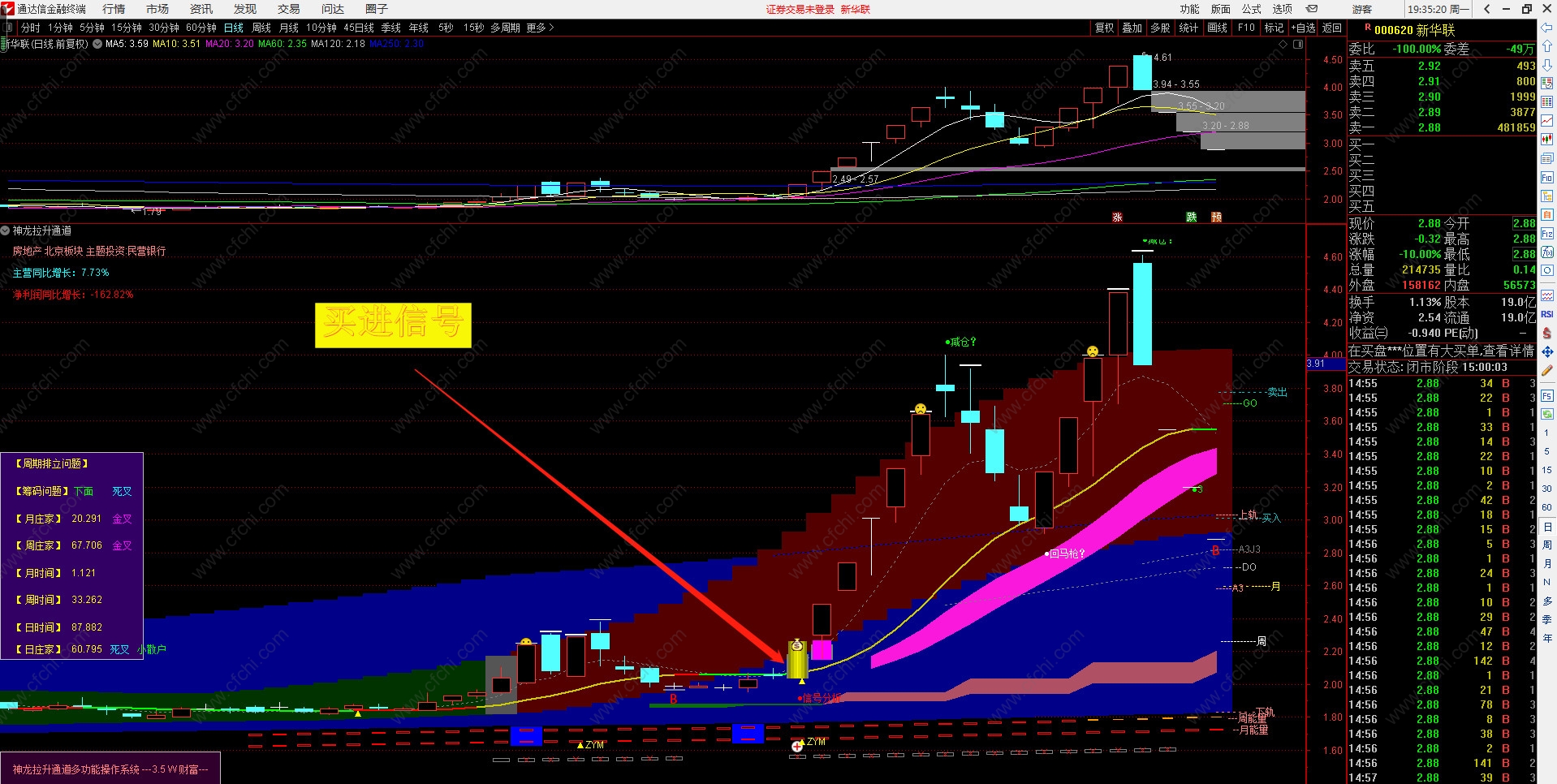Toggle the small square at chart top-right

point(1298,45)
